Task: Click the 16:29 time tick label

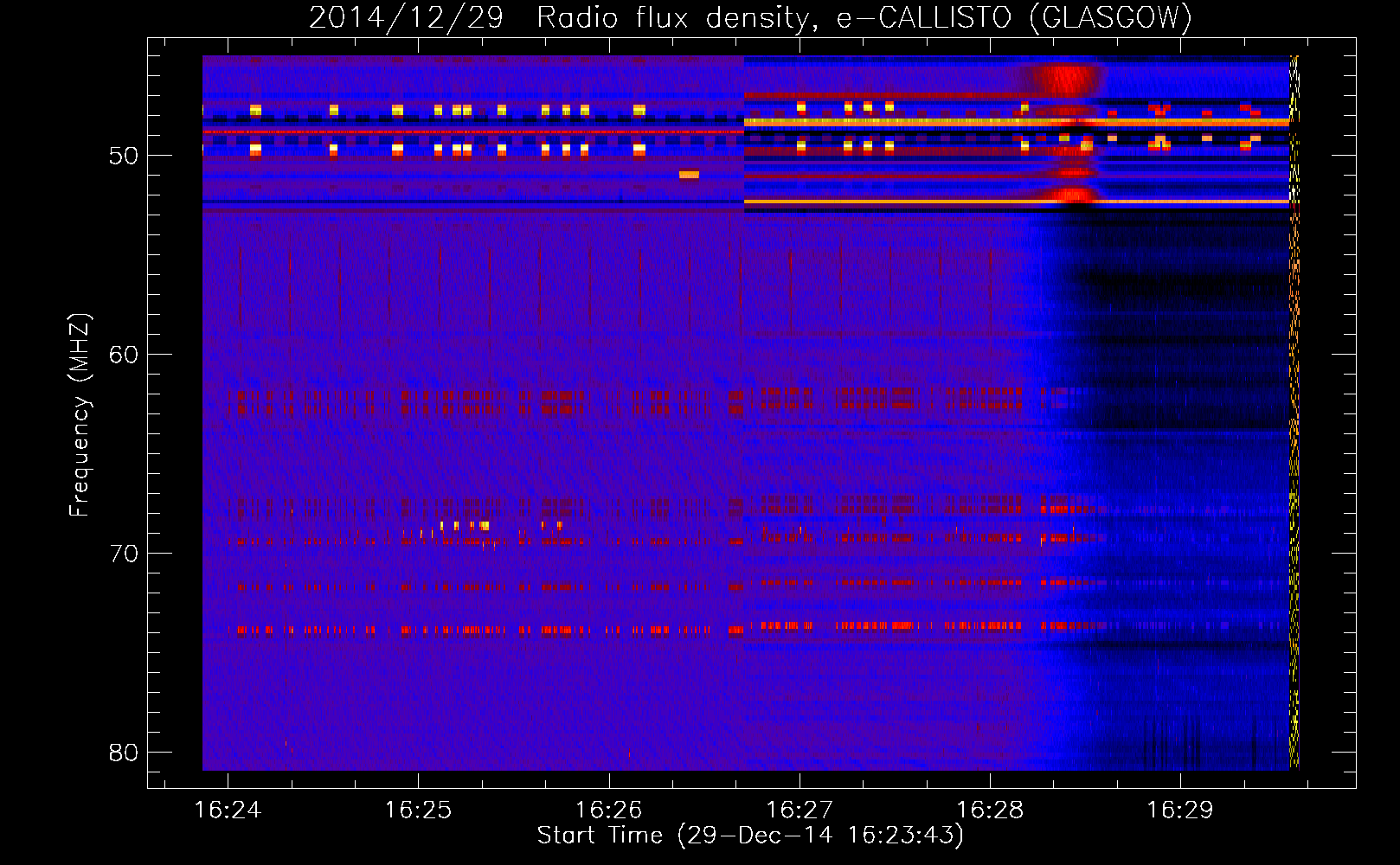Action: (1180, 811)
